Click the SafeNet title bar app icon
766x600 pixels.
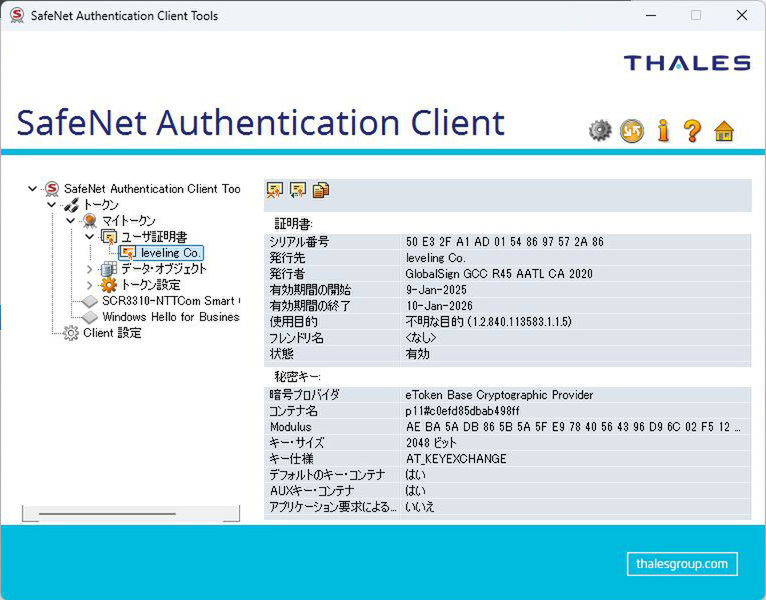(17, 15)
